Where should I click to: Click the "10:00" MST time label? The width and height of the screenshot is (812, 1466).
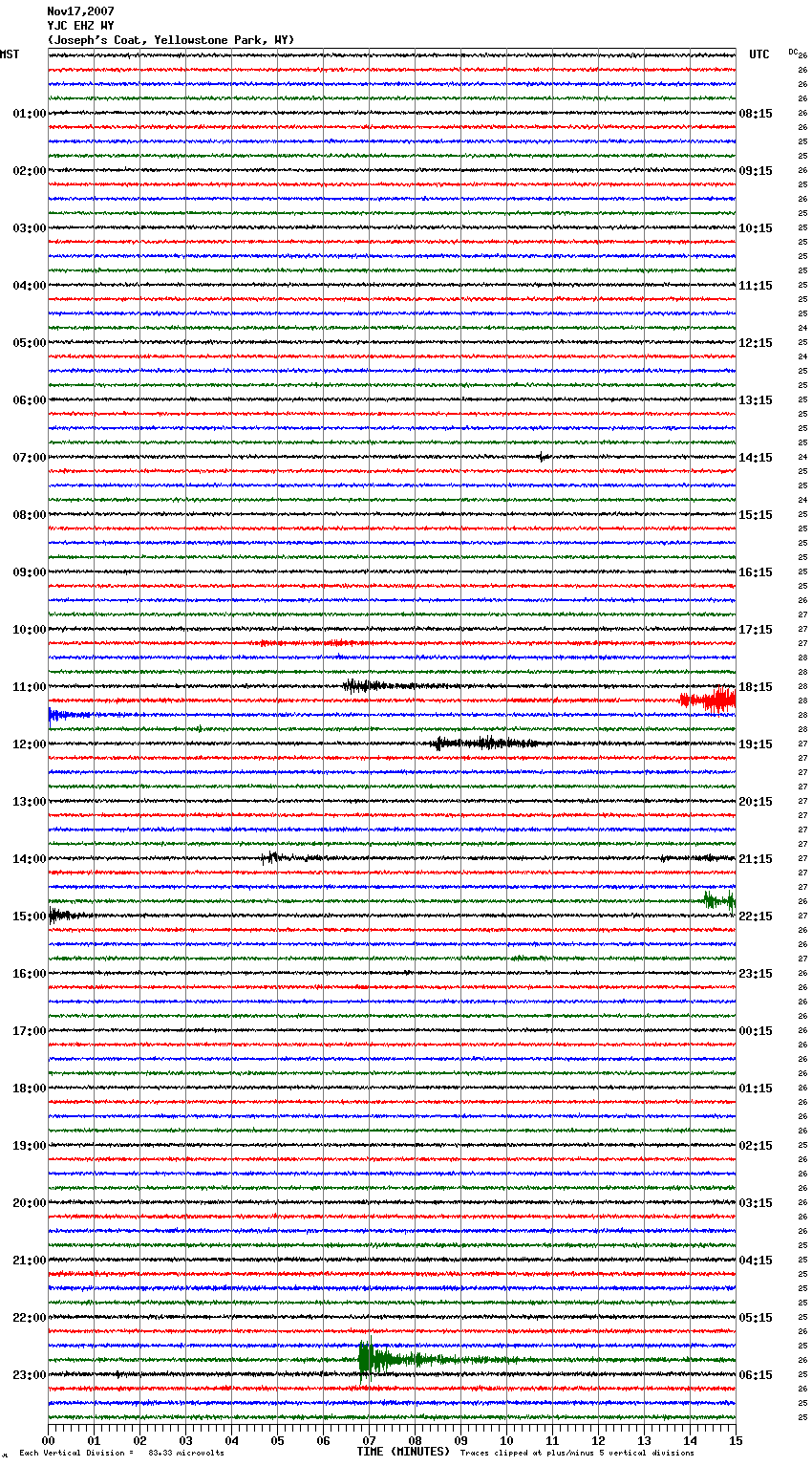29,630
